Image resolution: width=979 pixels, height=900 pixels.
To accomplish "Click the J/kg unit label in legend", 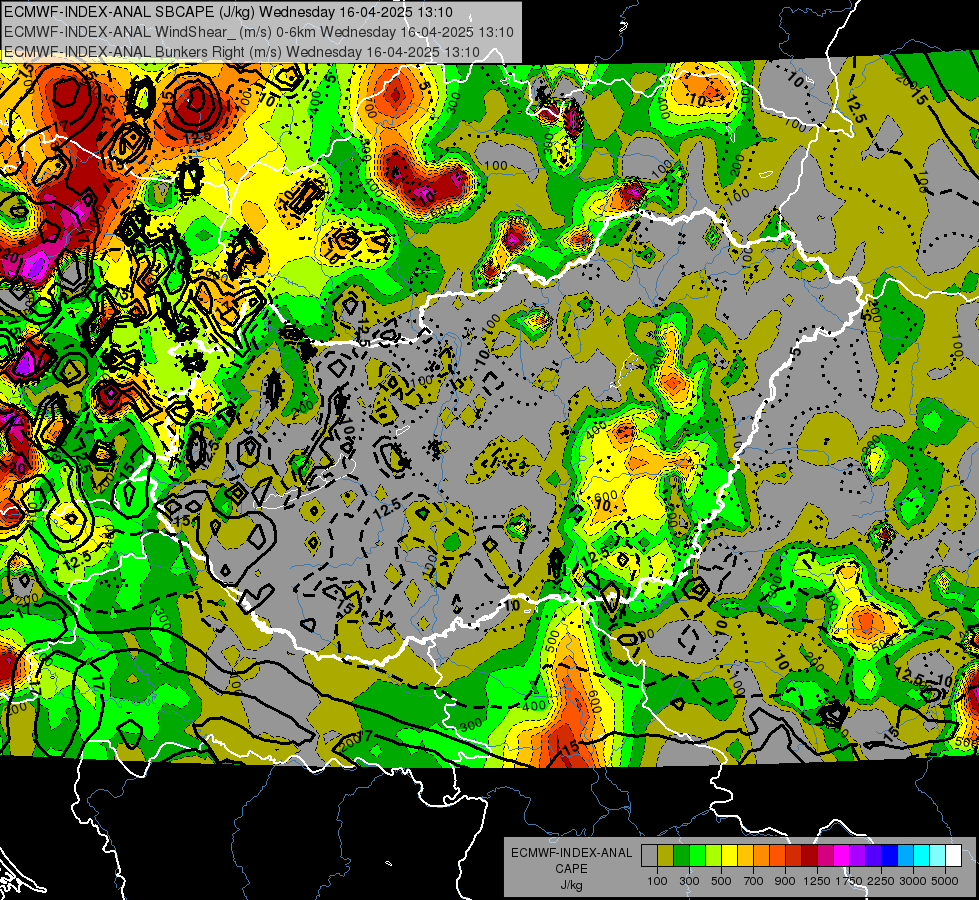I will point(571,886).
